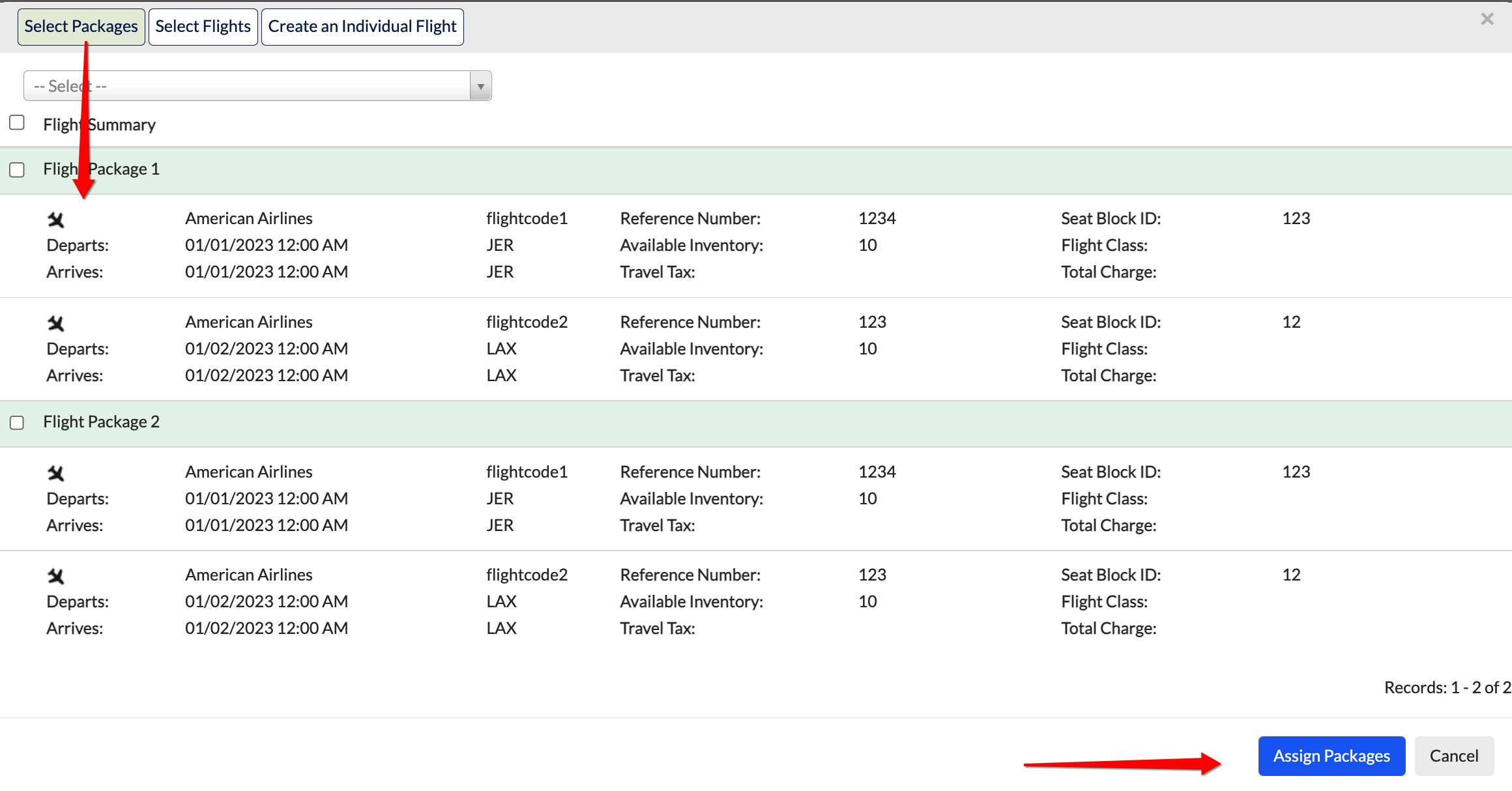1512x791 pixels.
Task: Click the Records: 1 - 2 of 2 indicator
Action: (x=1447, y=687)
